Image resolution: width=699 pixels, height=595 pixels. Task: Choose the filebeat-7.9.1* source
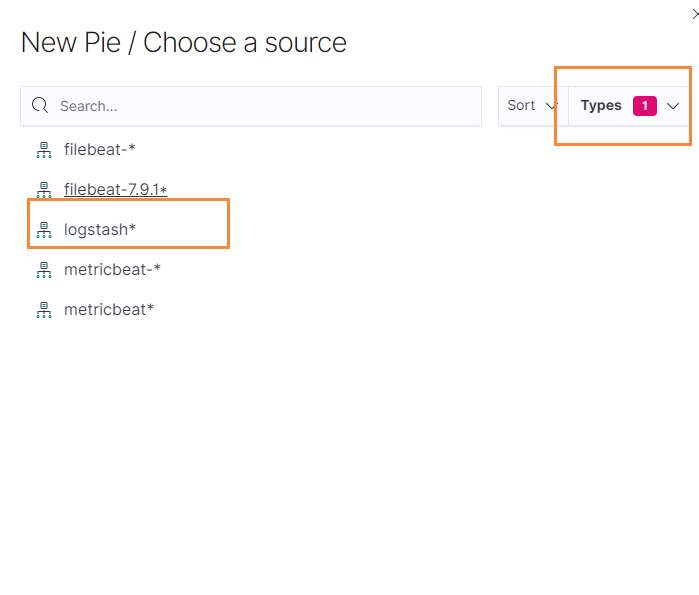pyautogui.click(x=115, y=190)
